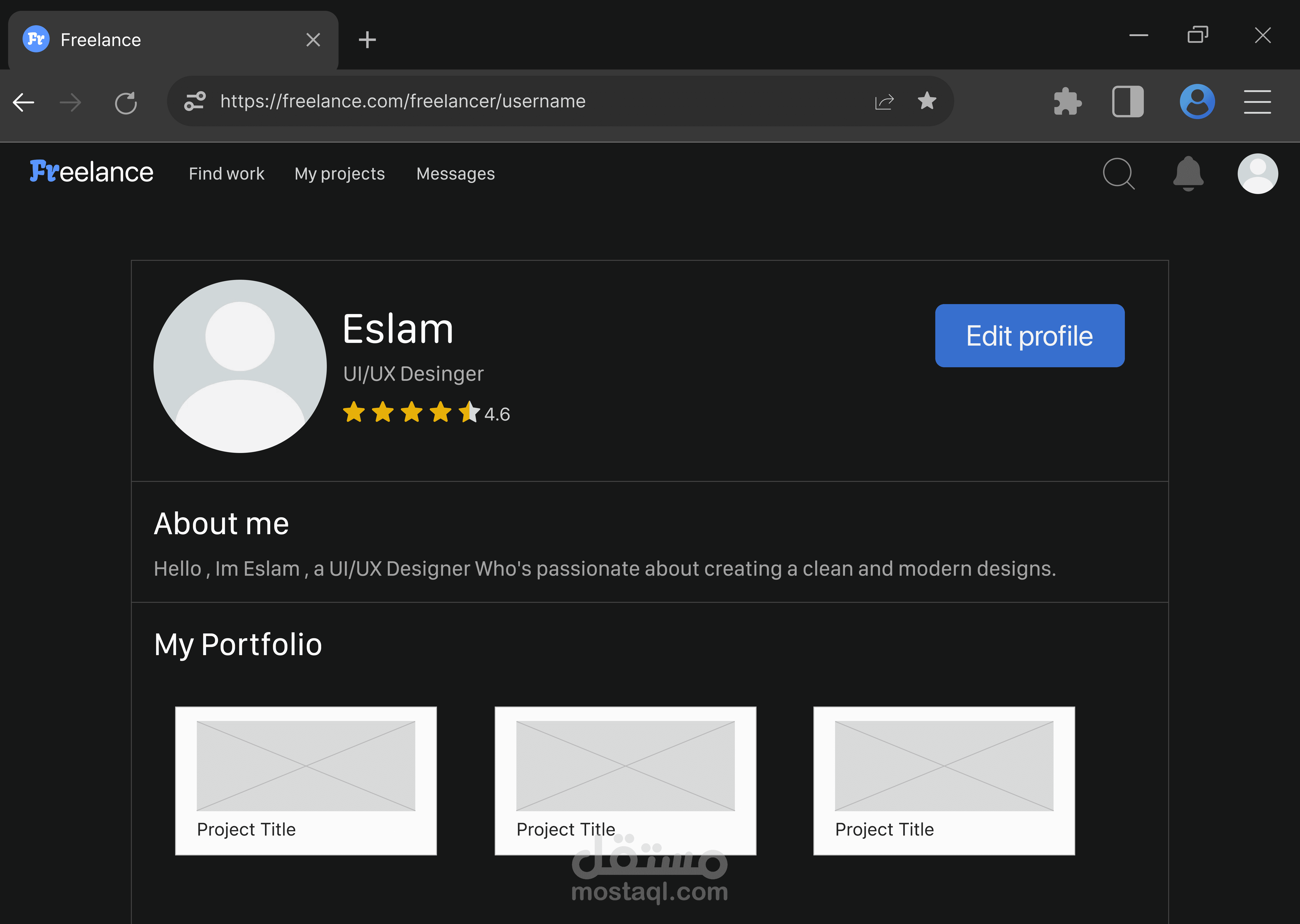The width and height of the screenshot is (1300, 924).
Task: Select the Freelance browser tab
Action: pyautogui.click(x=173, y=40)
